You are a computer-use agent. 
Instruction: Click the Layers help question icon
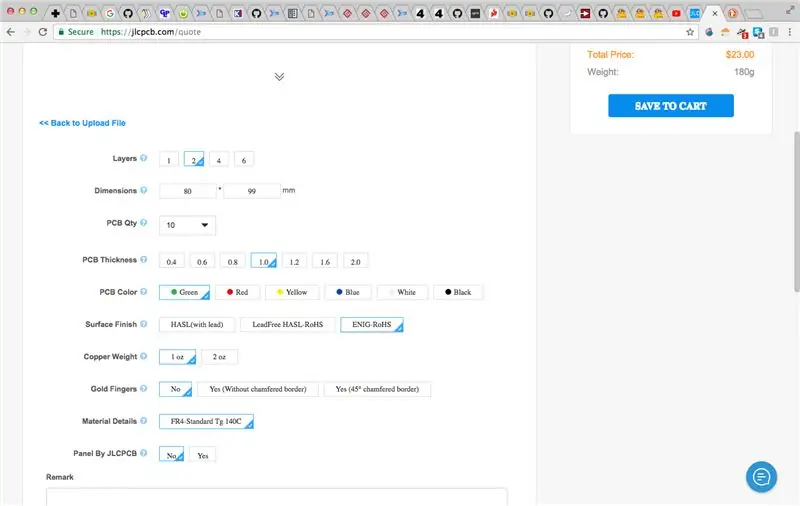click(x=144, y=158)
